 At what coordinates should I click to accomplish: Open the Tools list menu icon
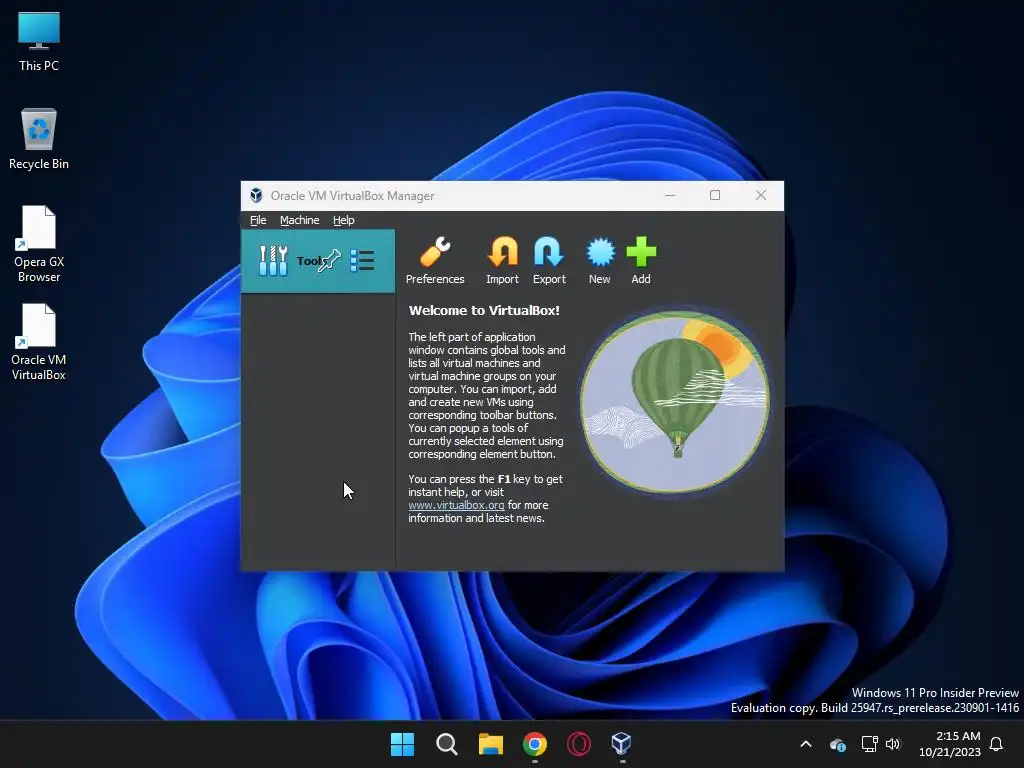(x=362, y=261)
